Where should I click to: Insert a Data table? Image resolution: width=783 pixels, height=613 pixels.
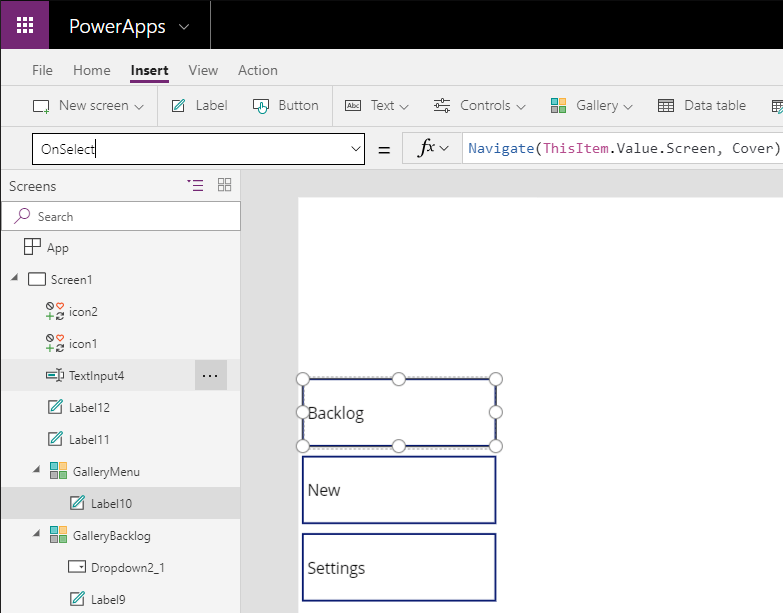pyautogui.click(x=702, y=106)
